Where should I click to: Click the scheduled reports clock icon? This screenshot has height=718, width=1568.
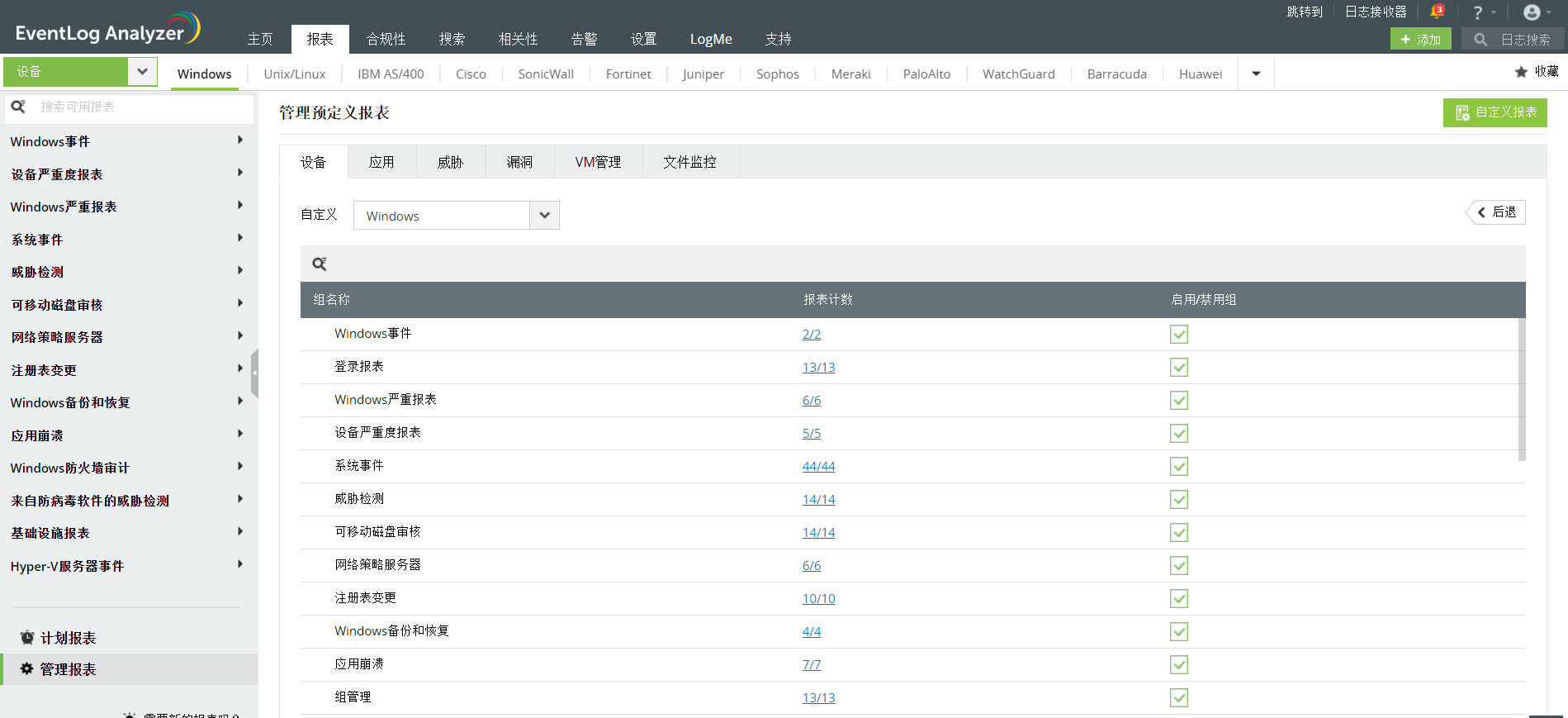point(27,637)
